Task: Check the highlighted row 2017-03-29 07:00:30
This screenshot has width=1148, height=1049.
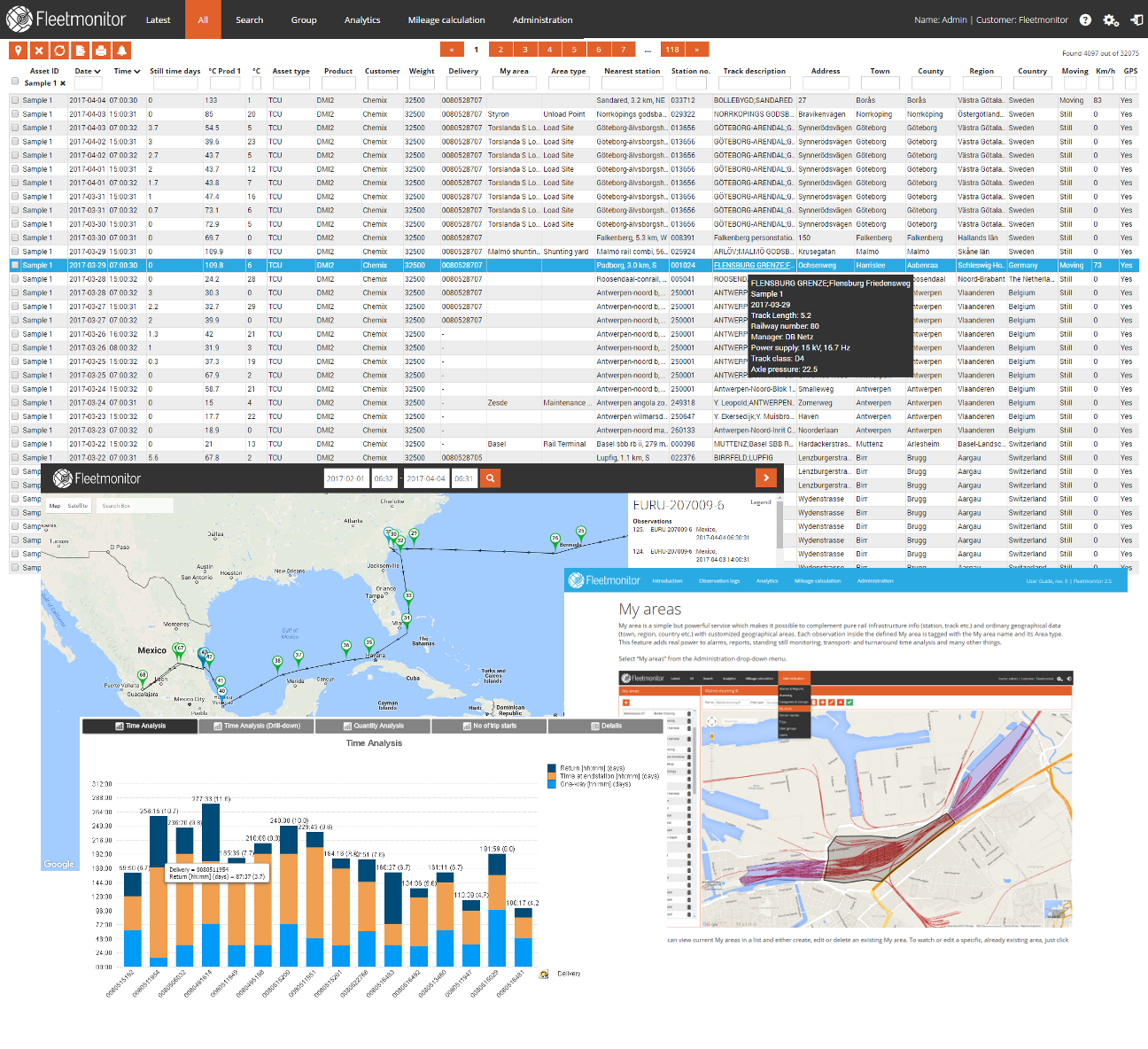Action: tap(15, 265)
